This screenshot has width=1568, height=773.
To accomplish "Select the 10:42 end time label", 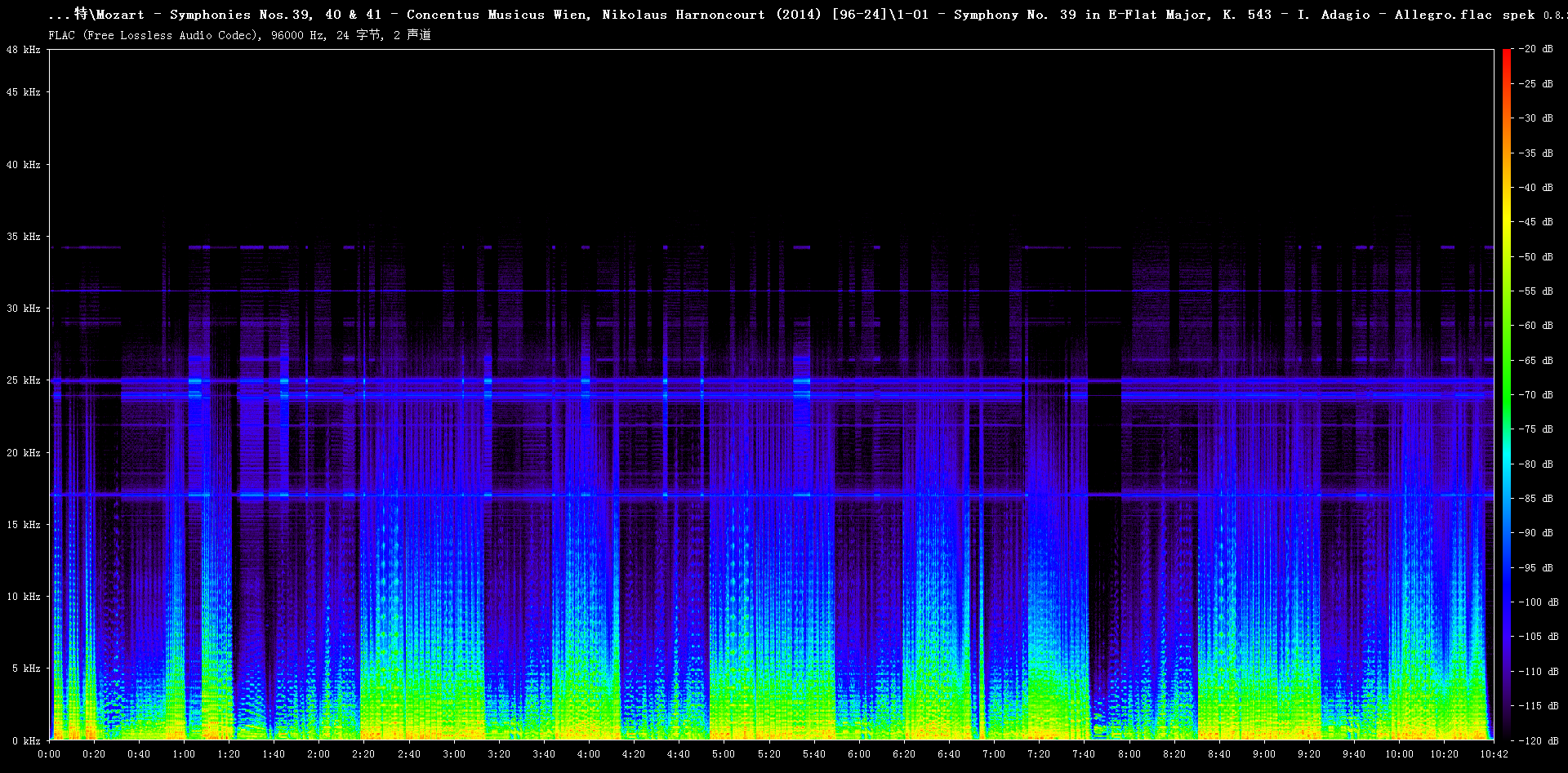I will (1494, 754).
